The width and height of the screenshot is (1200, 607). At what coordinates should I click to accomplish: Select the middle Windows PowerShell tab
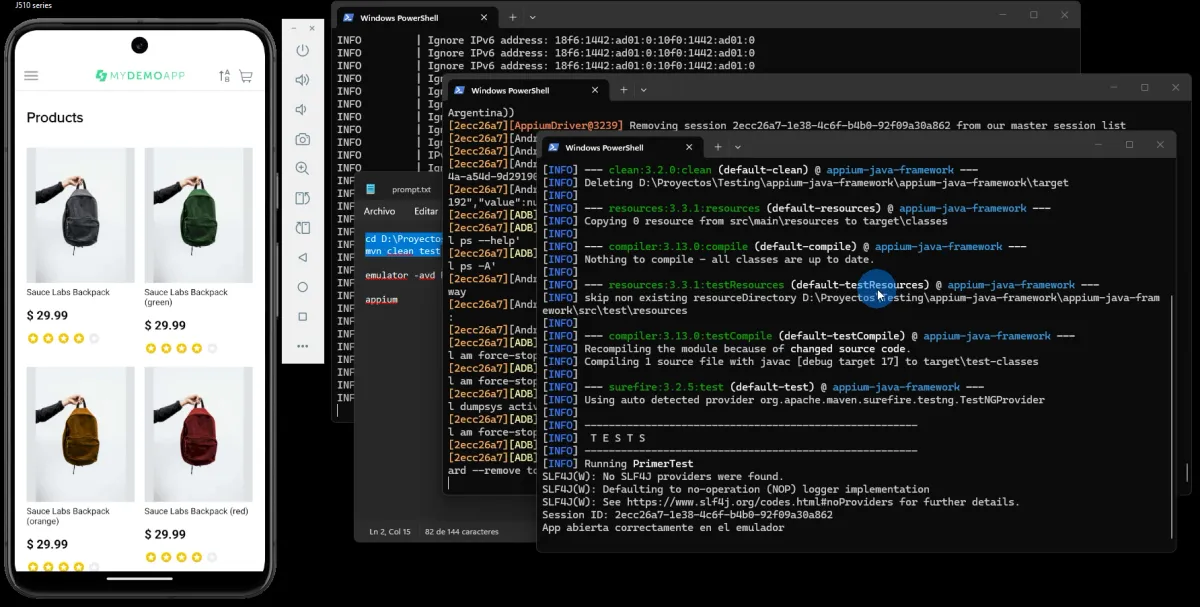tap(528, 90)
